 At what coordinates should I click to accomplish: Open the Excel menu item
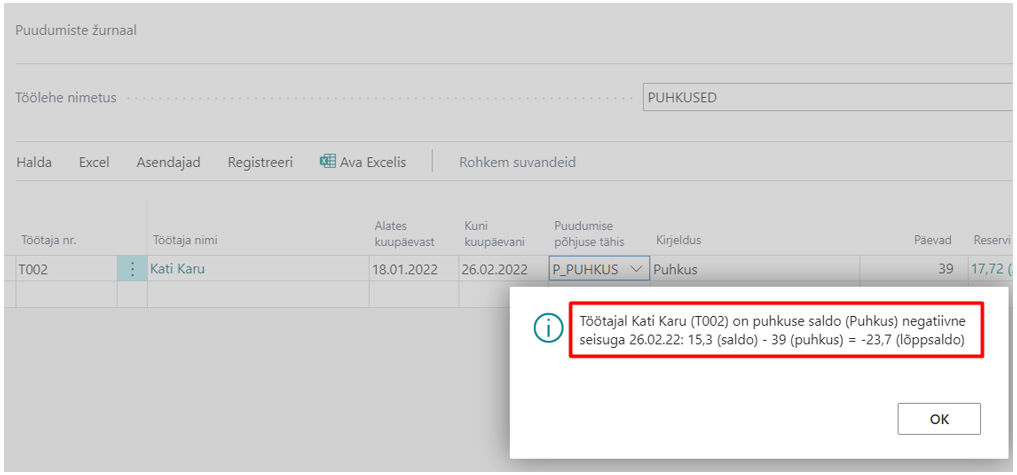[94, 162]
